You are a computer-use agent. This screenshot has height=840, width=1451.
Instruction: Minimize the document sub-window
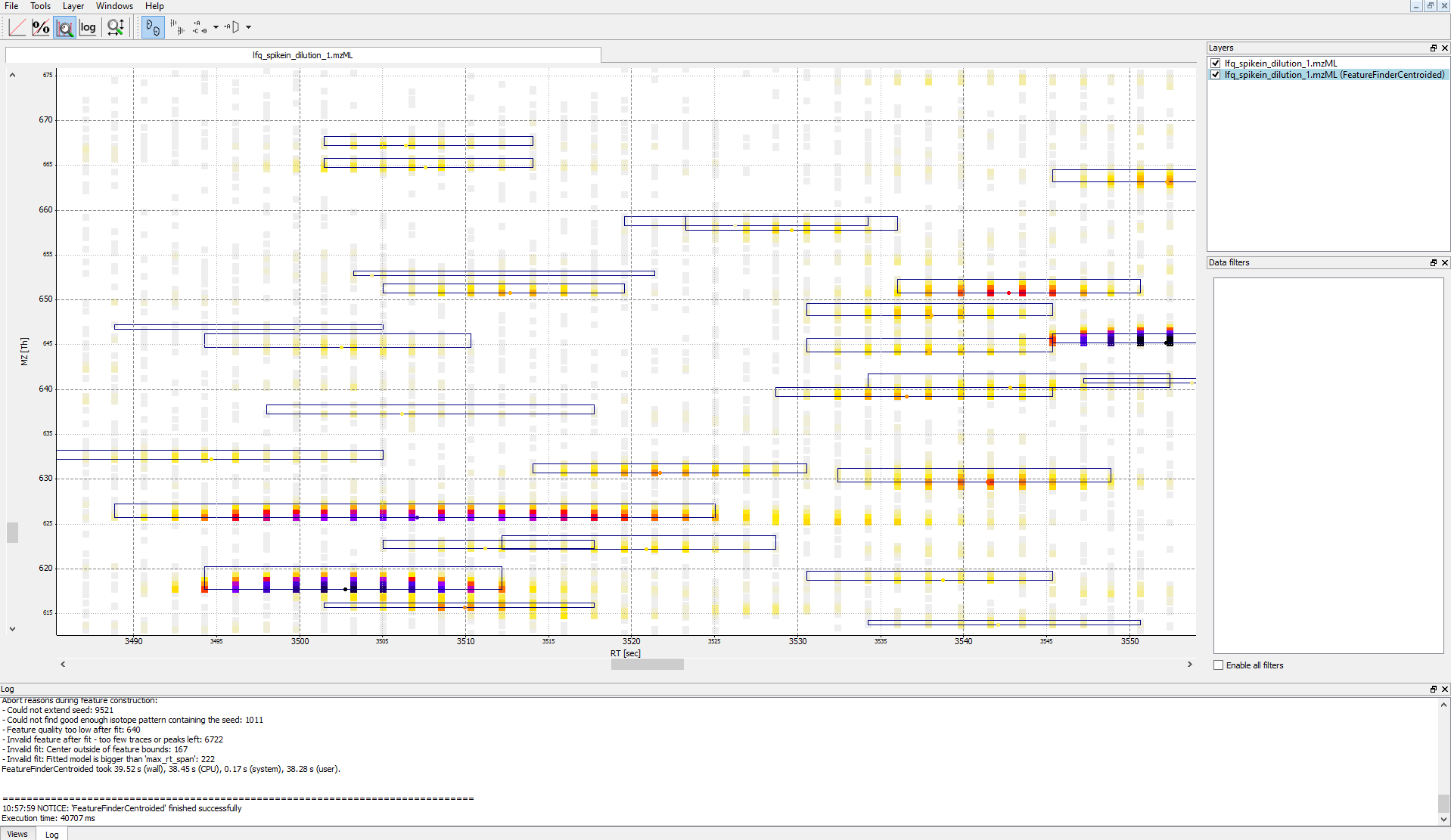[x=1415, y=6]
